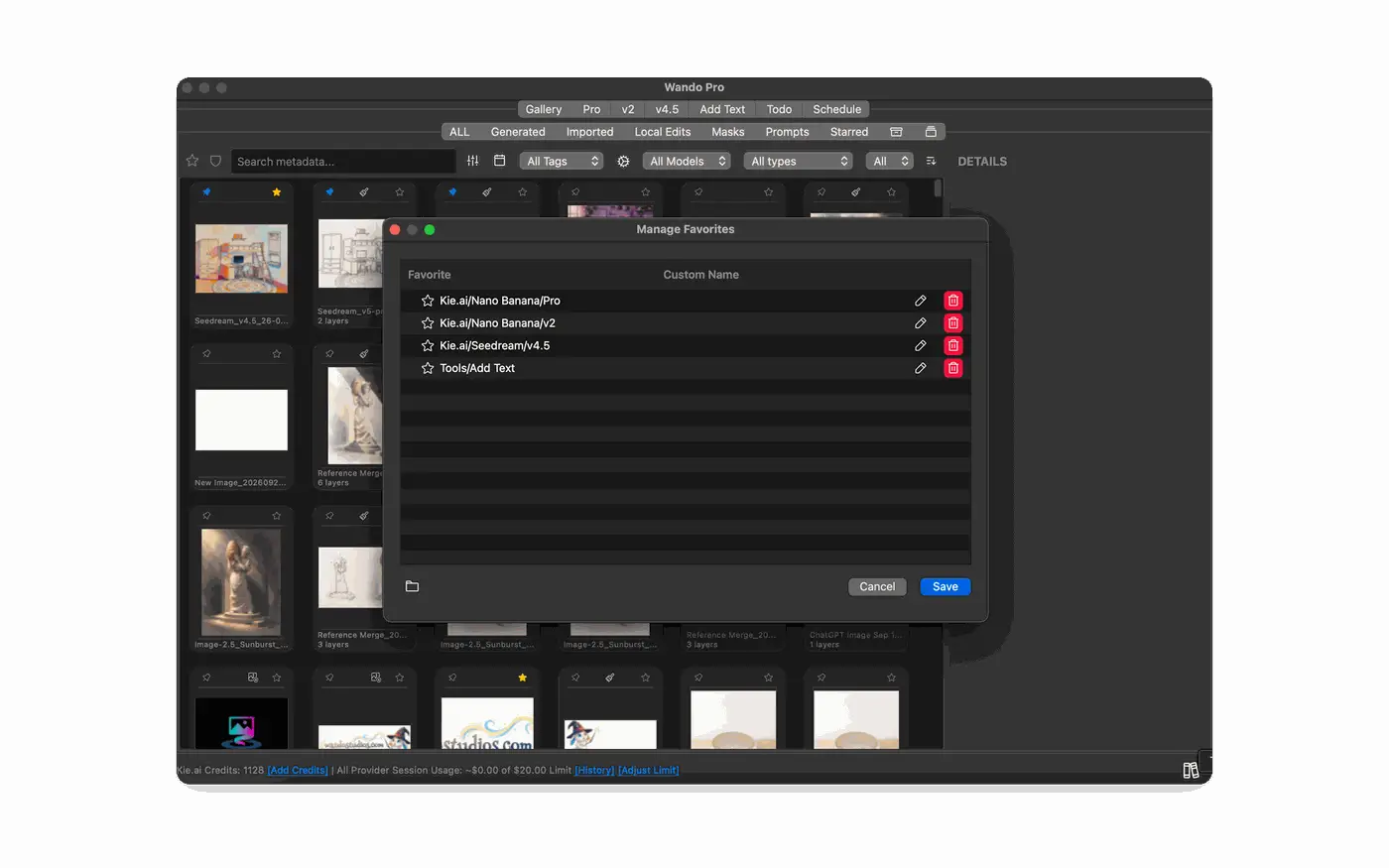
Task: Open the book icon in status bar
Action: tap(1191, 771)
